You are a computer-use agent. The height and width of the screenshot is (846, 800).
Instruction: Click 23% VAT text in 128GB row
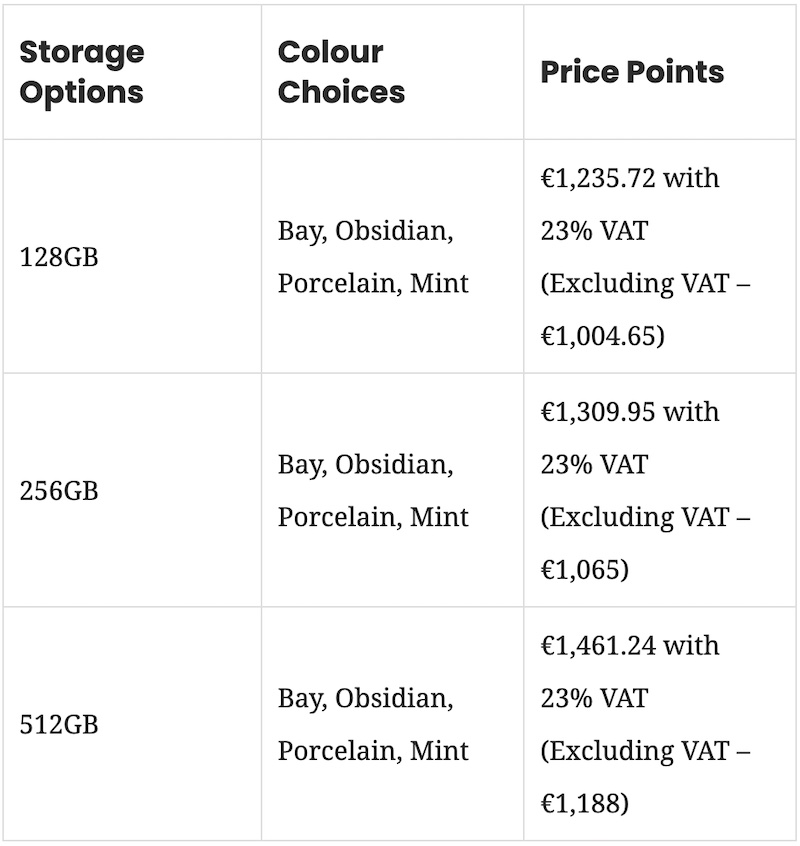pos(594,231)
